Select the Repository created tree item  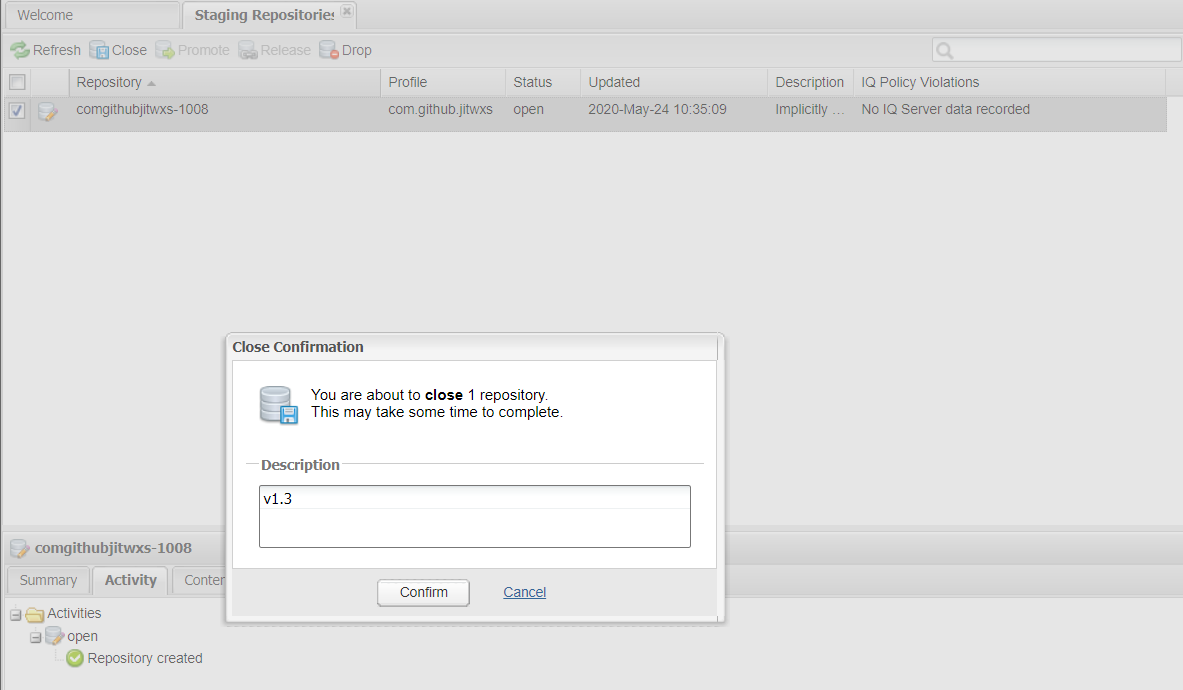tap(145, 658)
